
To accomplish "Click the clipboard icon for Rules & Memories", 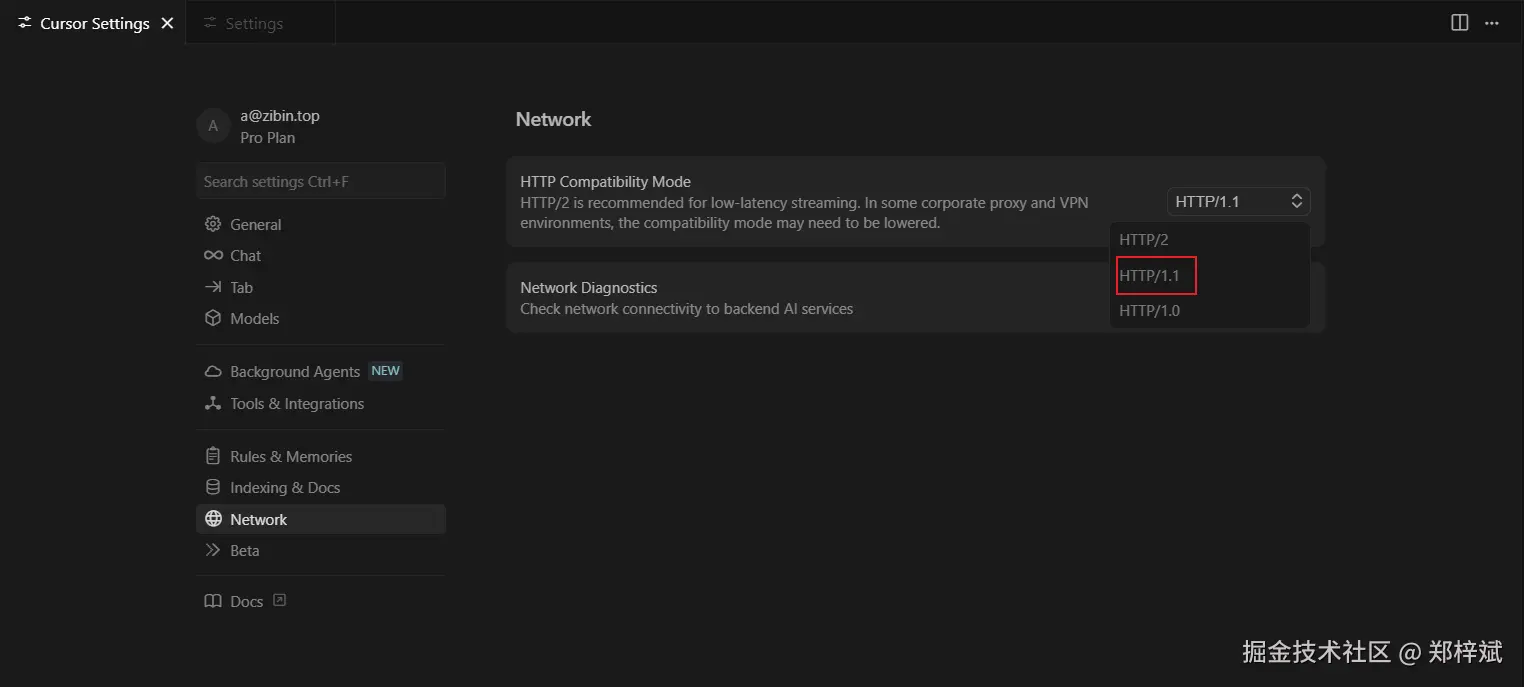I will click(212, 456).
